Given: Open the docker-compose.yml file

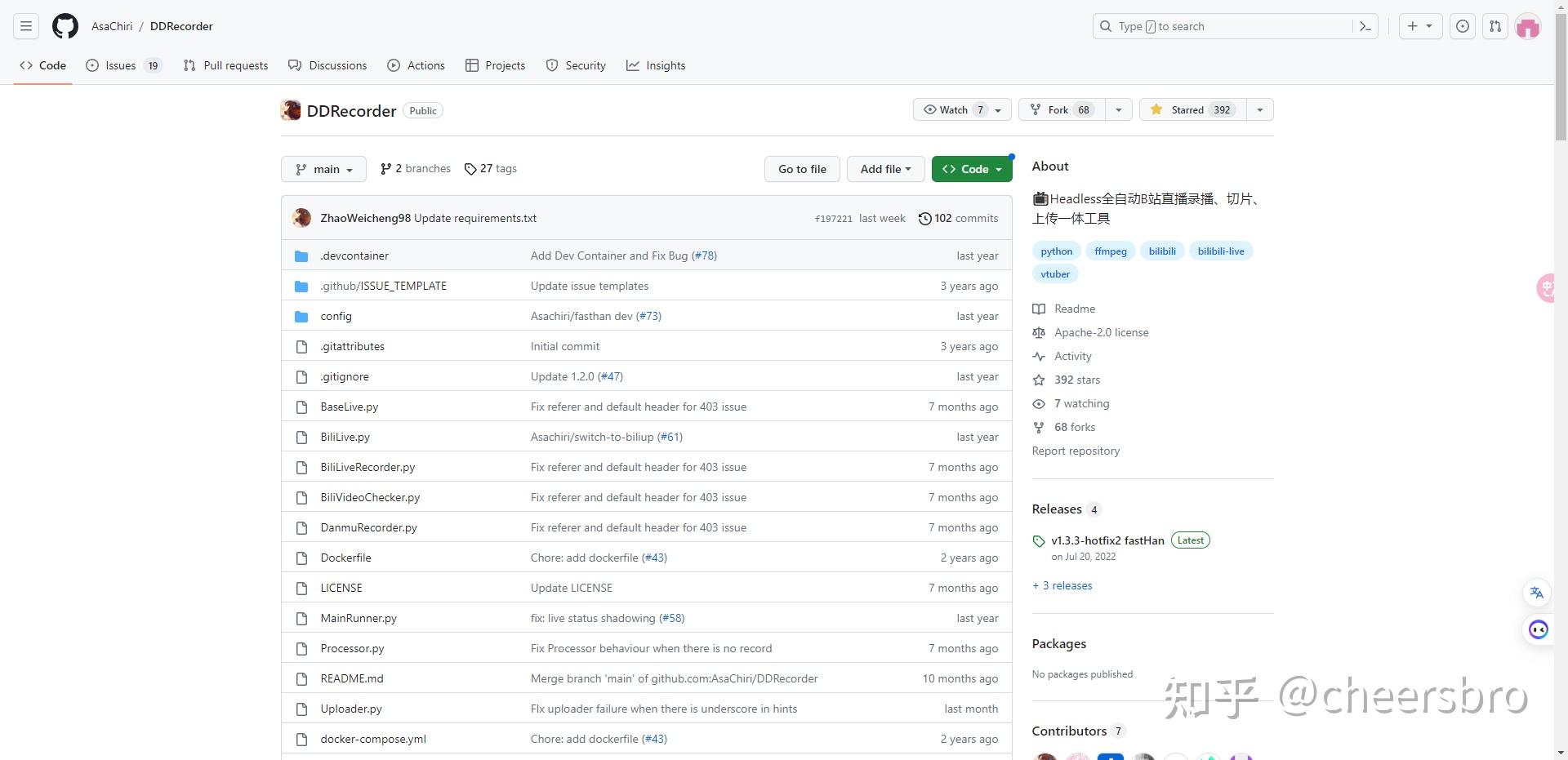Looking at the screenshot, I should pos(373,739).
